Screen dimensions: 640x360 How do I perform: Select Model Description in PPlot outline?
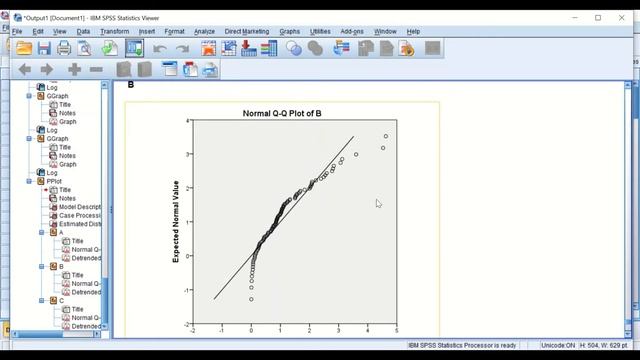pos(75,207)
